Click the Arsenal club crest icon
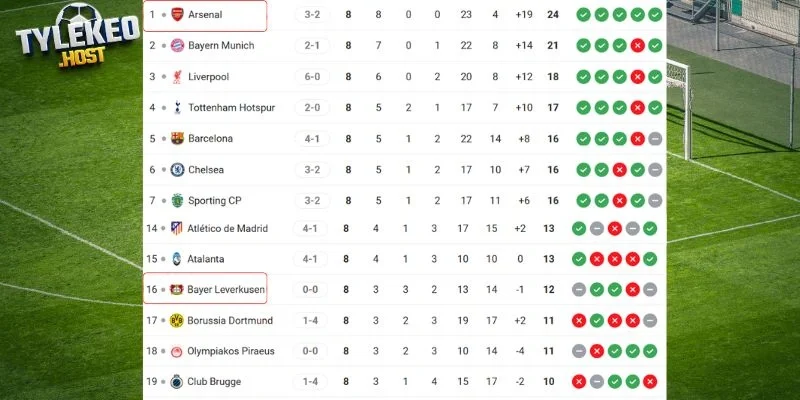 tap(177, 15)
